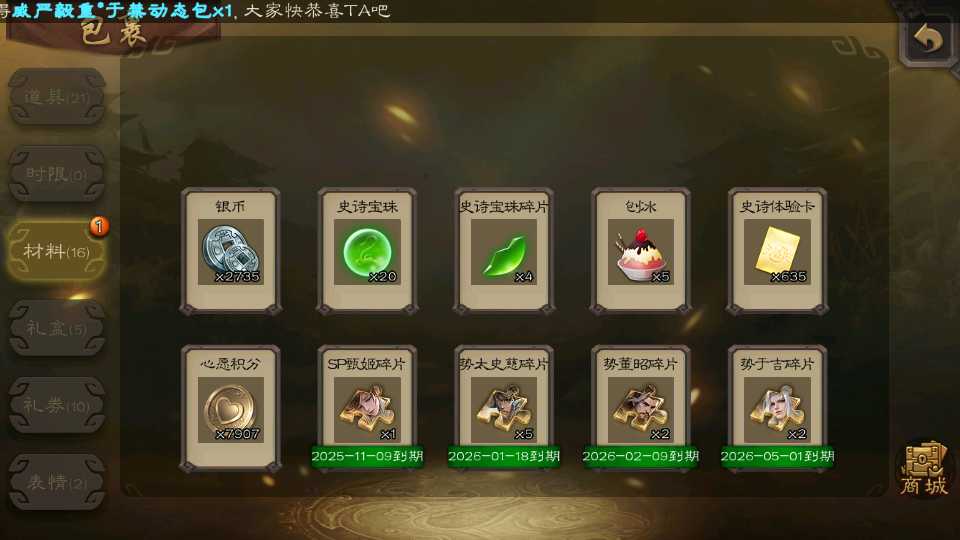Open the 商城 shop chest
The image size is (960, 540).
pyautogui.click(x=924, y=470)
